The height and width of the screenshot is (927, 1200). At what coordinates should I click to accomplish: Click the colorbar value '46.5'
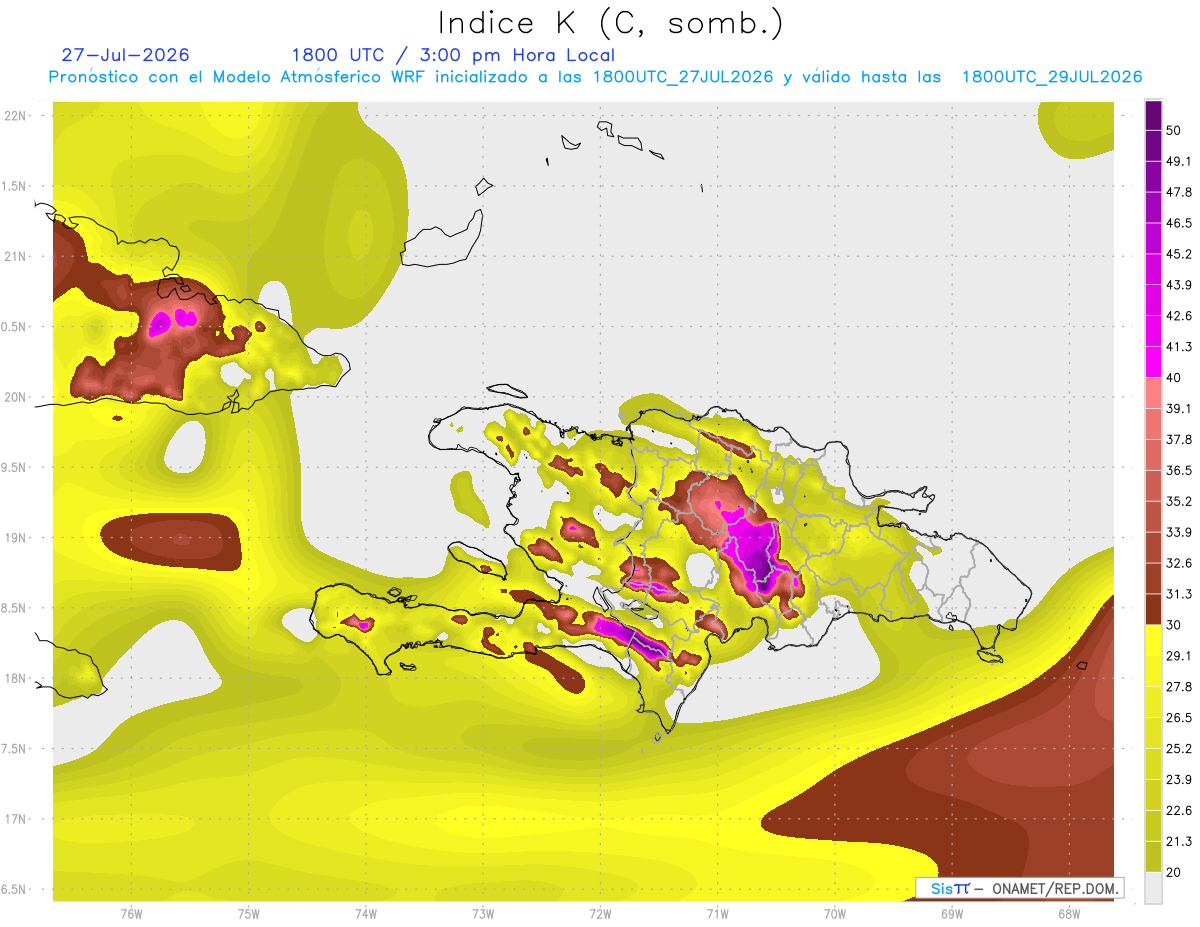point(1179,223)
